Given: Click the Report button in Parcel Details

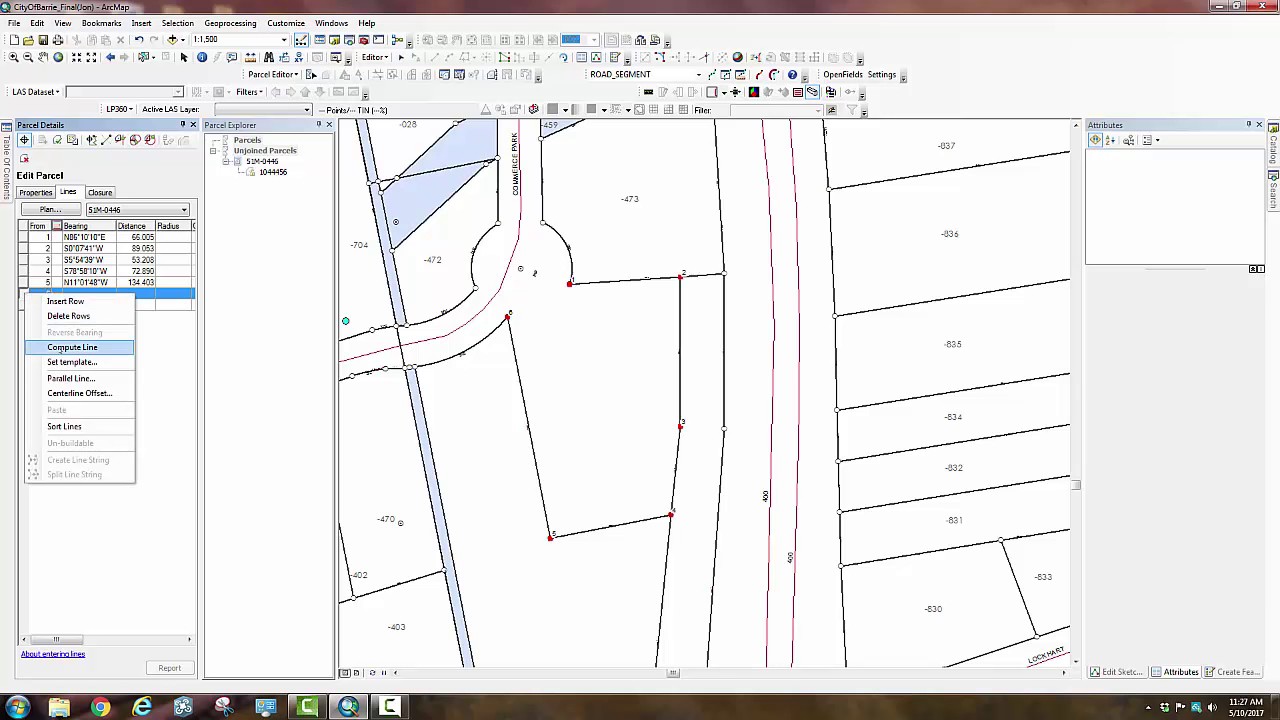Looking at the screenshot, I should click(x=169, y=667).
